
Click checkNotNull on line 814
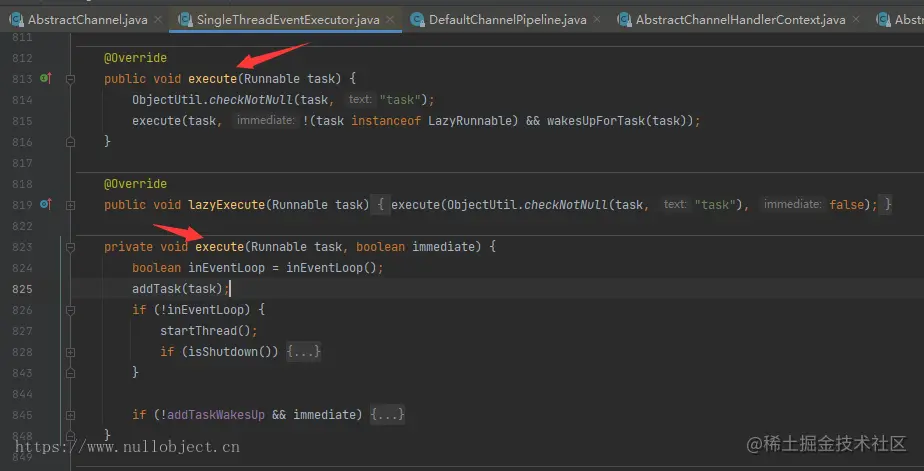(251, 100)
